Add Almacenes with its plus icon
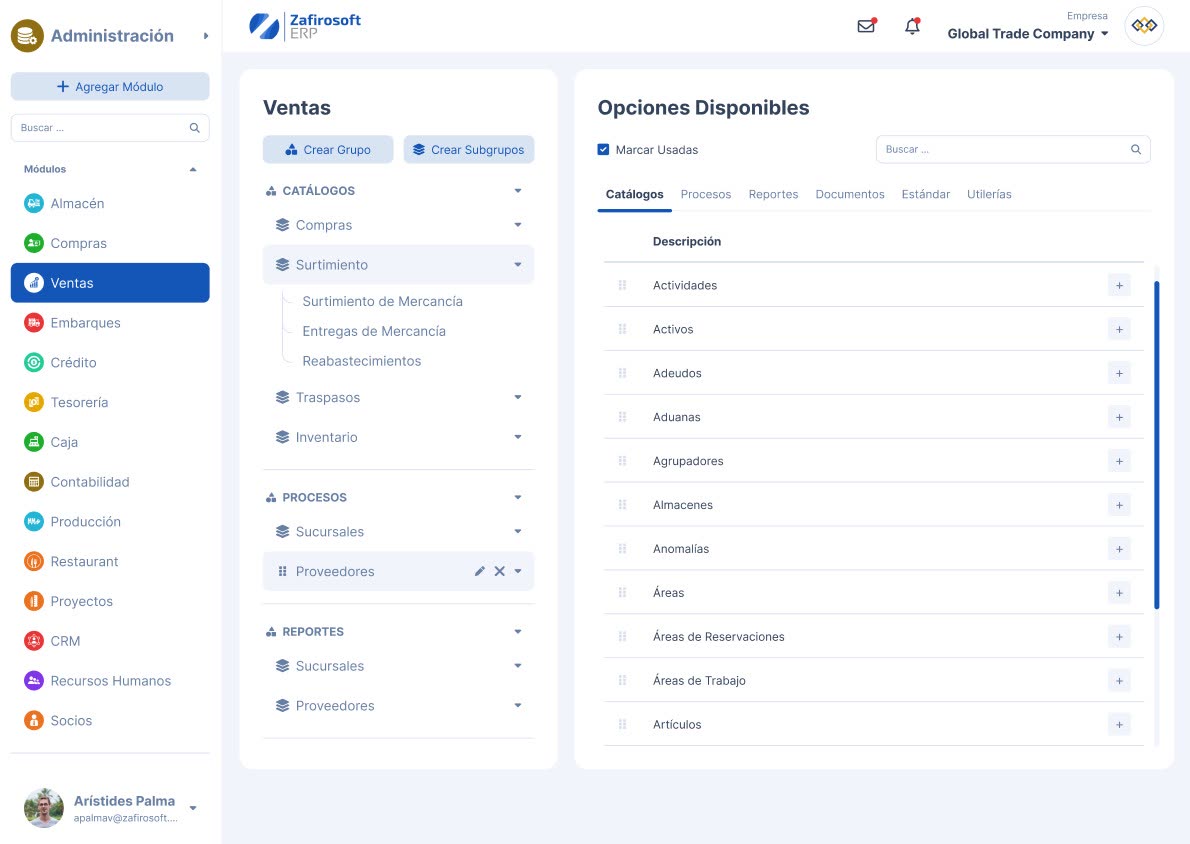 point(1119,505)
